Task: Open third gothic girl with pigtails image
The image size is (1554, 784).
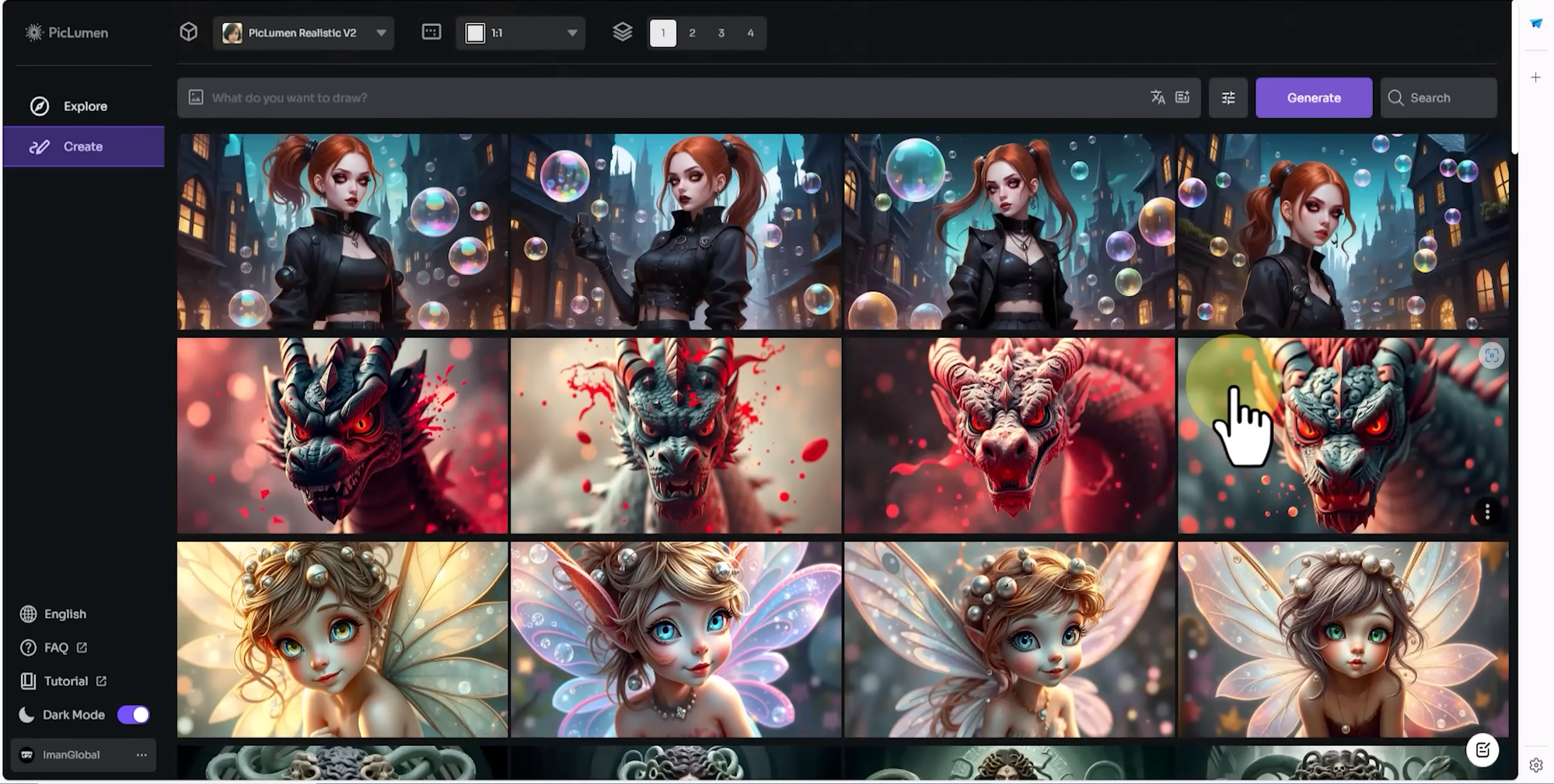Action: [x=1009, y=232]
